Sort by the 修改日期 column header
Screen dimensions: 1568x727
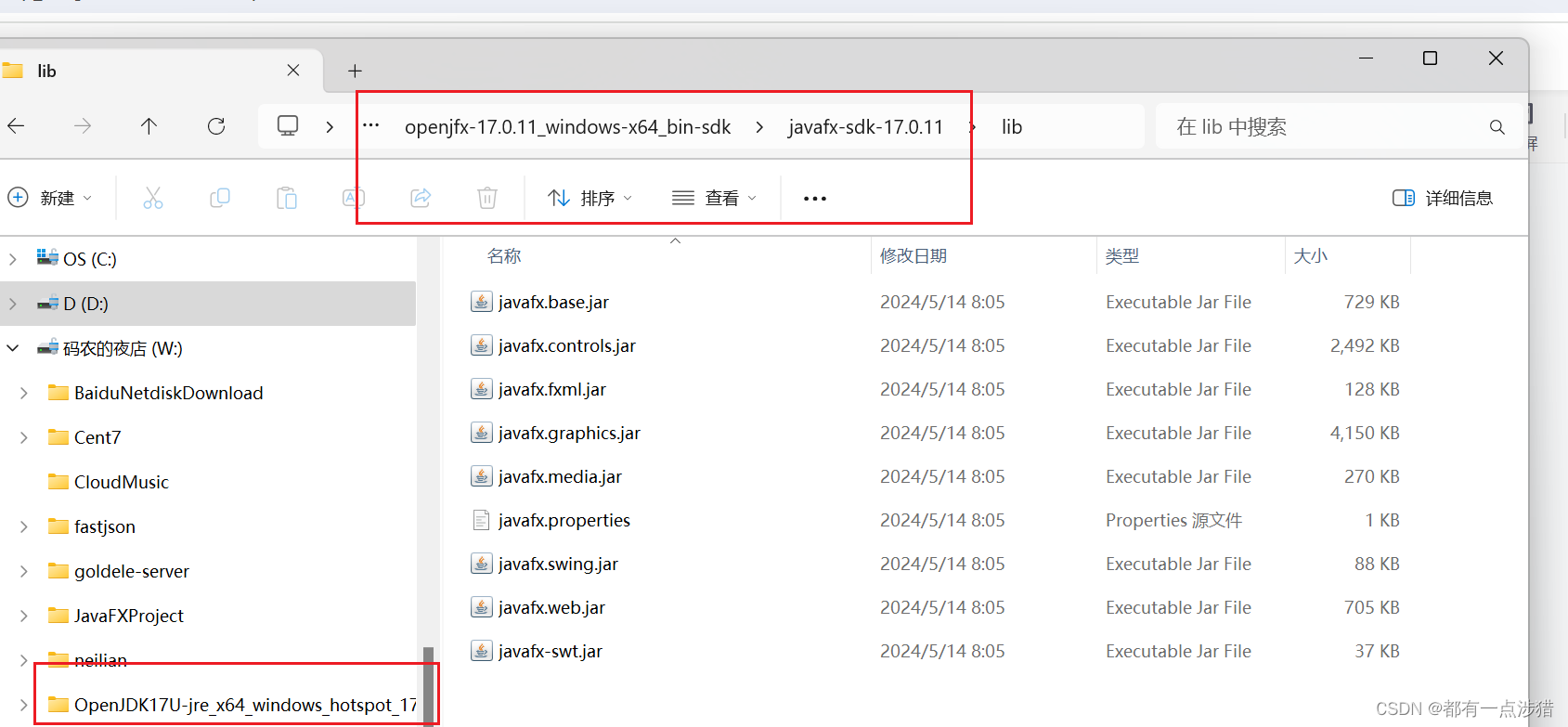click(914, 255)
